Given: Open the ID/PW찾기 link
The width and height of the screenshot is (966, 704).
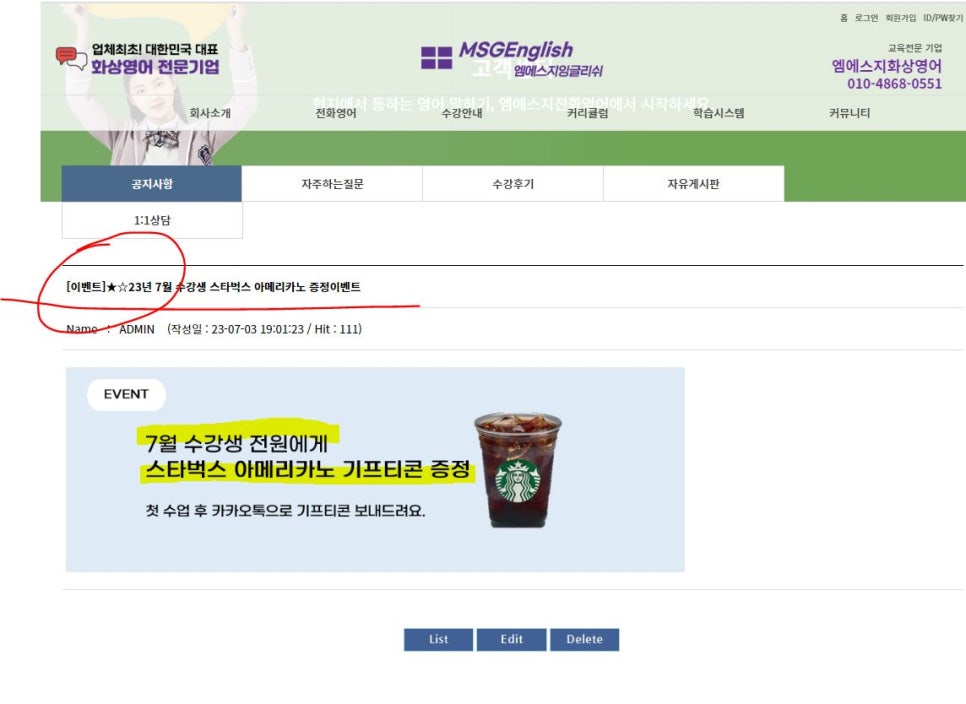Looking at the screenshot, I should (943, 18).
